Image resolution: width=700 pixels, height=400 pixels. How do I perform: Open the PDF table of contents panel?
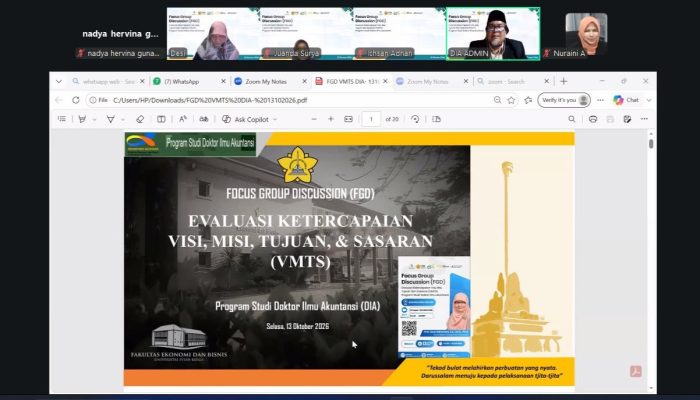[62, 119]
